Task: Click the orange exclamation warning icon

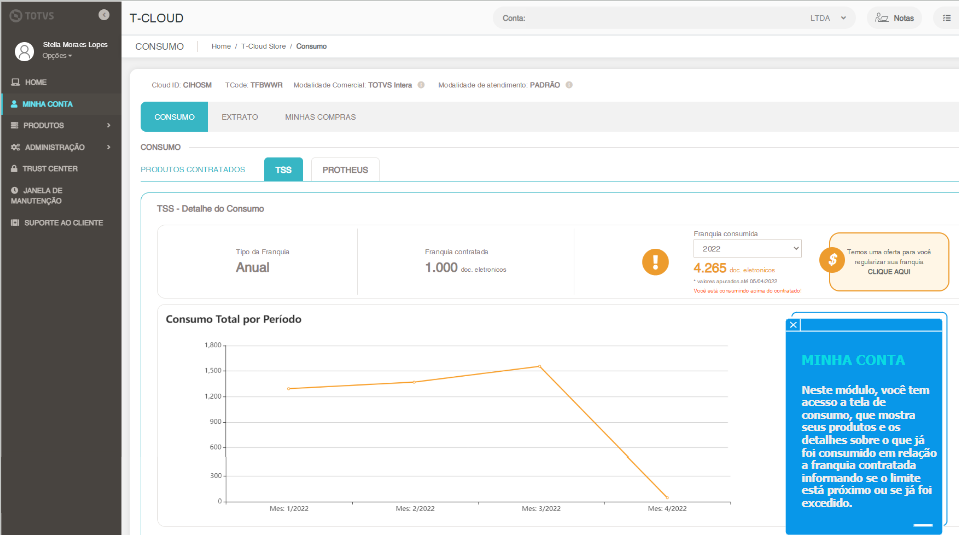Action: (655, 262)
